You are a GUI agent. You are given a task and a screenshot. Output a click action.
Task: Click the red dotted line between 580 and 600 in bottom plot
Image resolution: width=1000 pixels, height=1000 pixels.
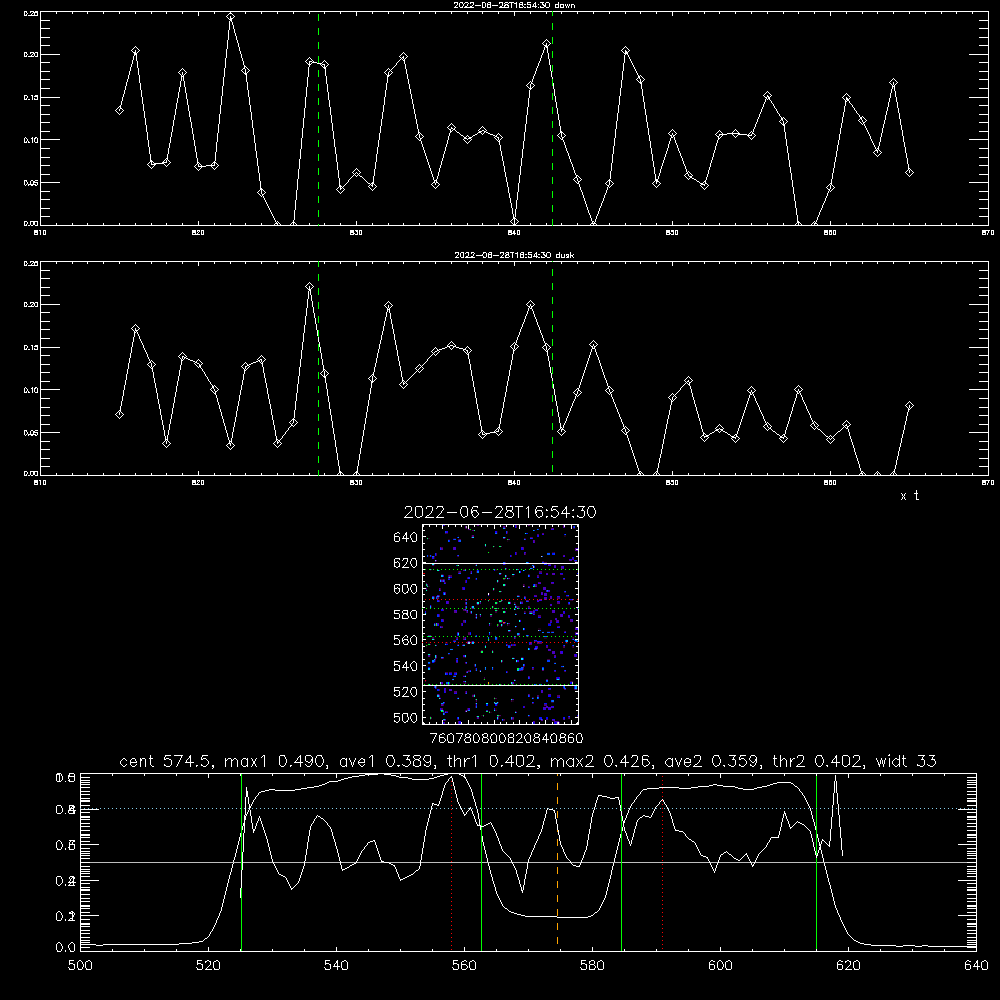pos(663,861)
